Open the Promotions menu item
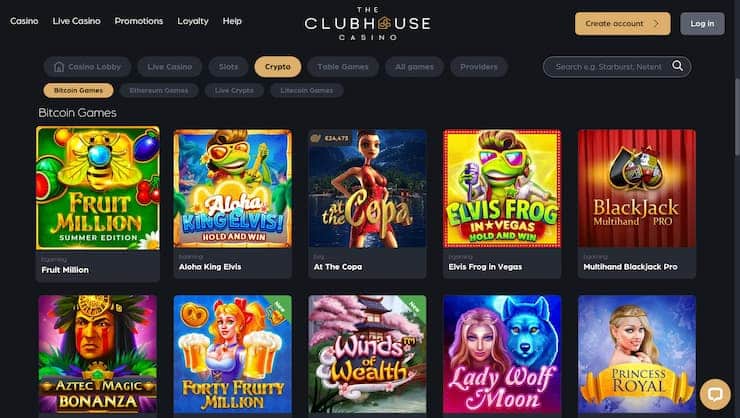This screenshot has width=740, height=418. pyautogui.click(x=139, y=21)
